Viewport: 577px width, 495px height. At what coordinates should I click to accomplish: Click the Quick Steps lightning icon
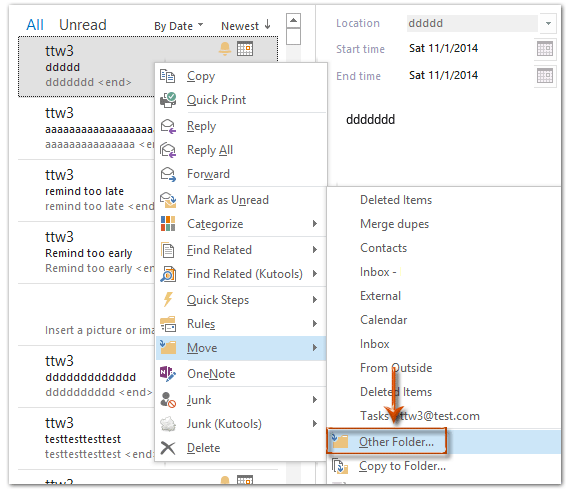tap(168, 300)
